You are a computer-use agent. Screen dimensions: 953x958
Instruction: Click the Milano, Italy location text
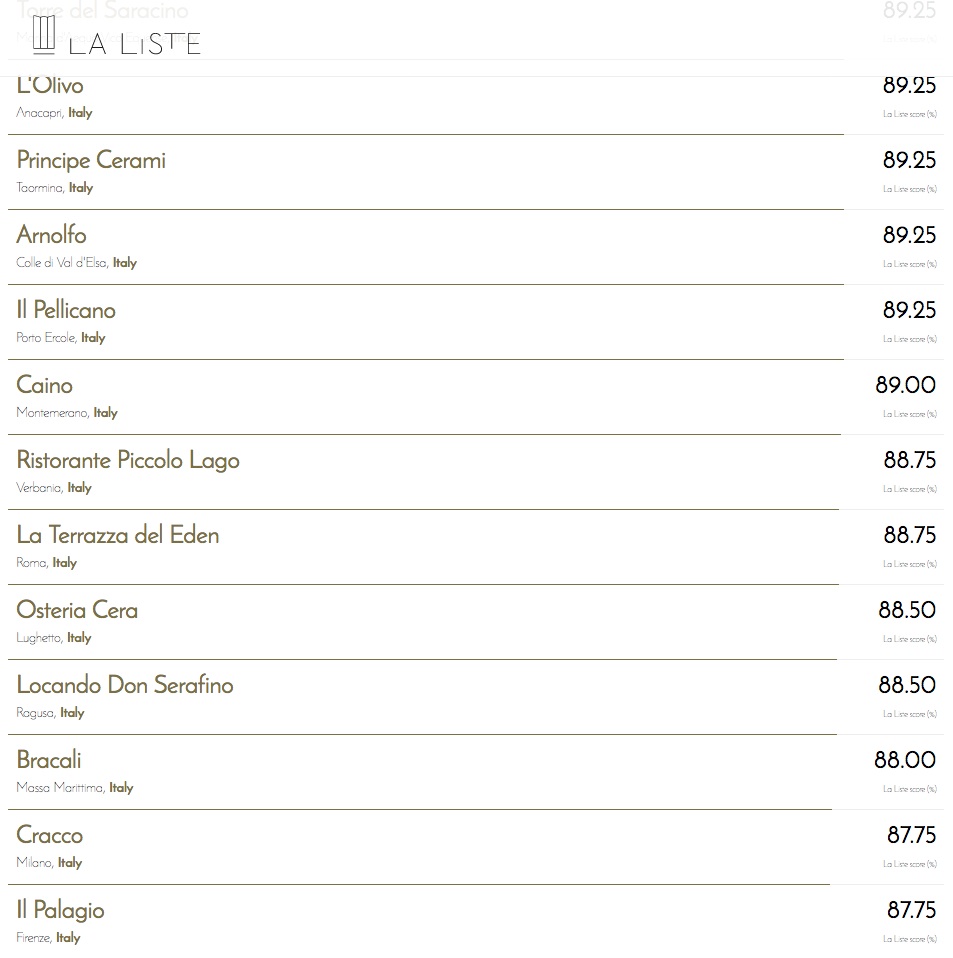(x=49, y=863)
